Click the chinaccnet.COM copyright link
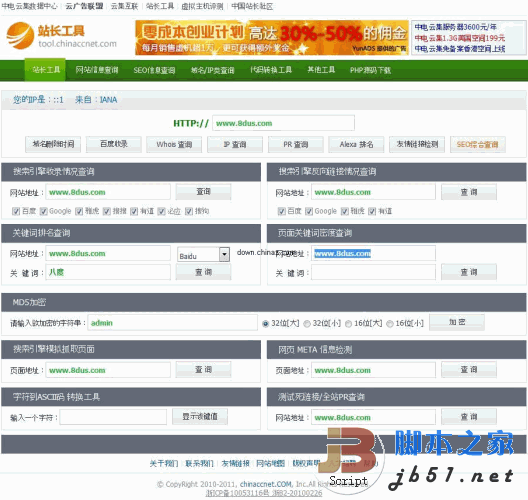 click(x=266, y=484)
